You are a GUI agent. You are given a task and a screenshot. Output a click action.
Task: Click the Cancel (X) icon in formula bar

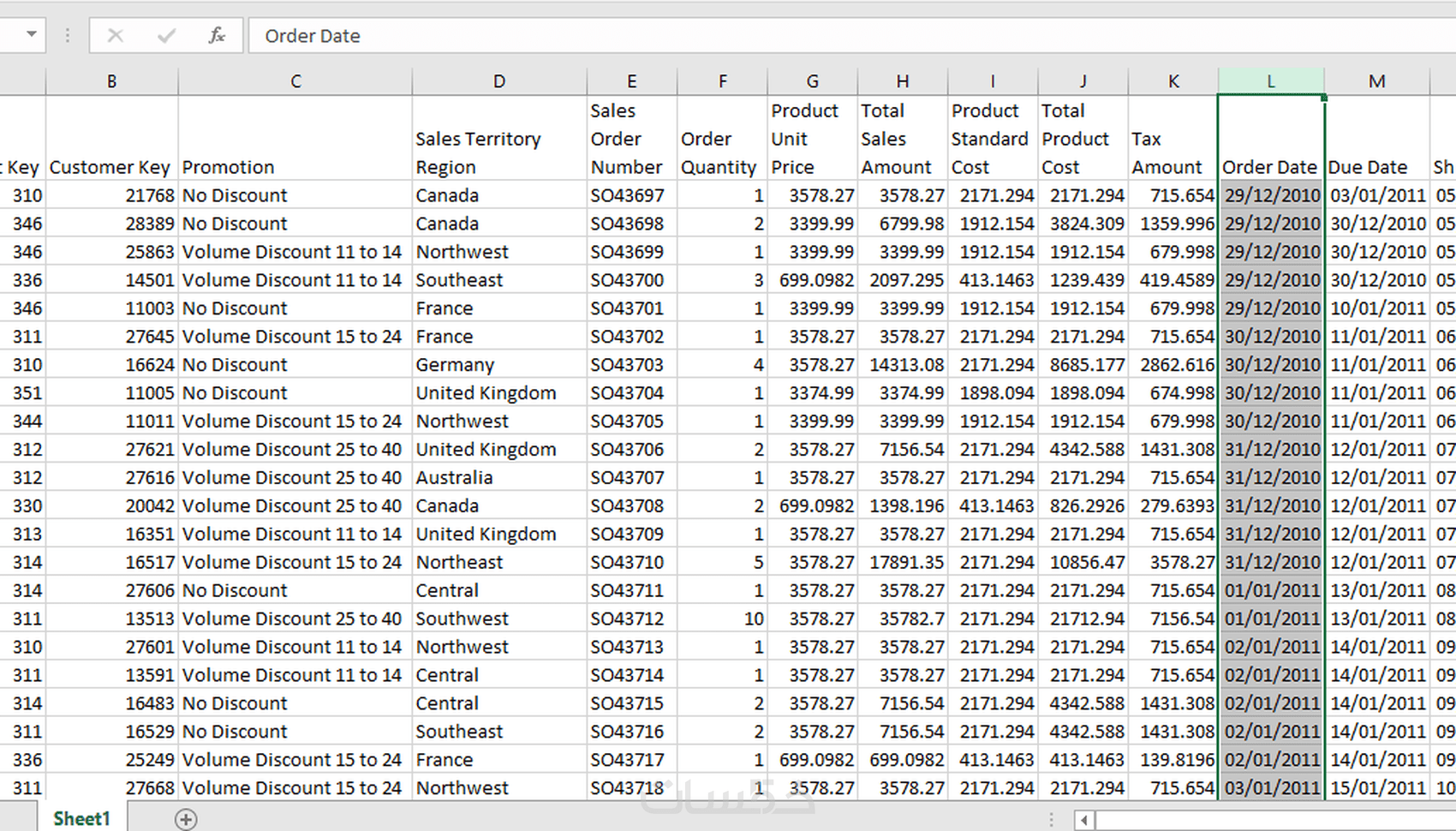[116, 36]
